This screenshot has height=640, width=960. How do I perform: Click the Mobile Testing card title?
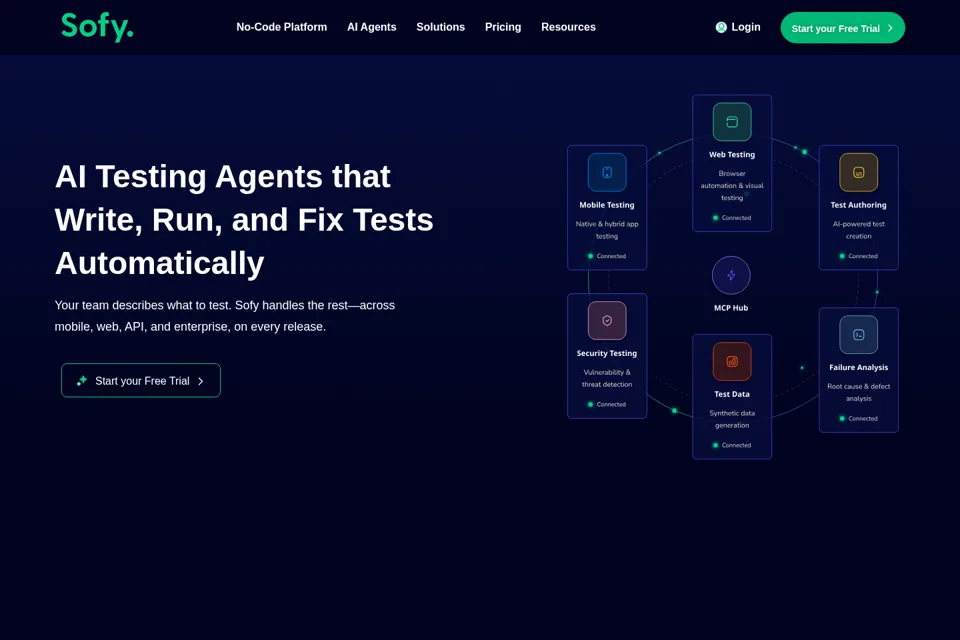pos(607,205)
